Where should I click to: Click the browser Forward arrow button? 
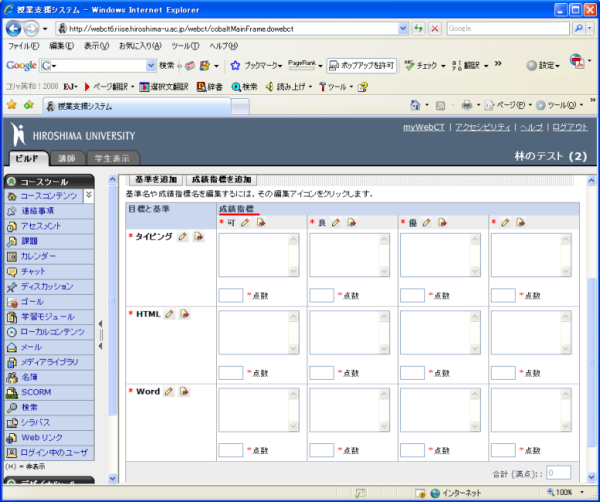click(x=31, y=28)
